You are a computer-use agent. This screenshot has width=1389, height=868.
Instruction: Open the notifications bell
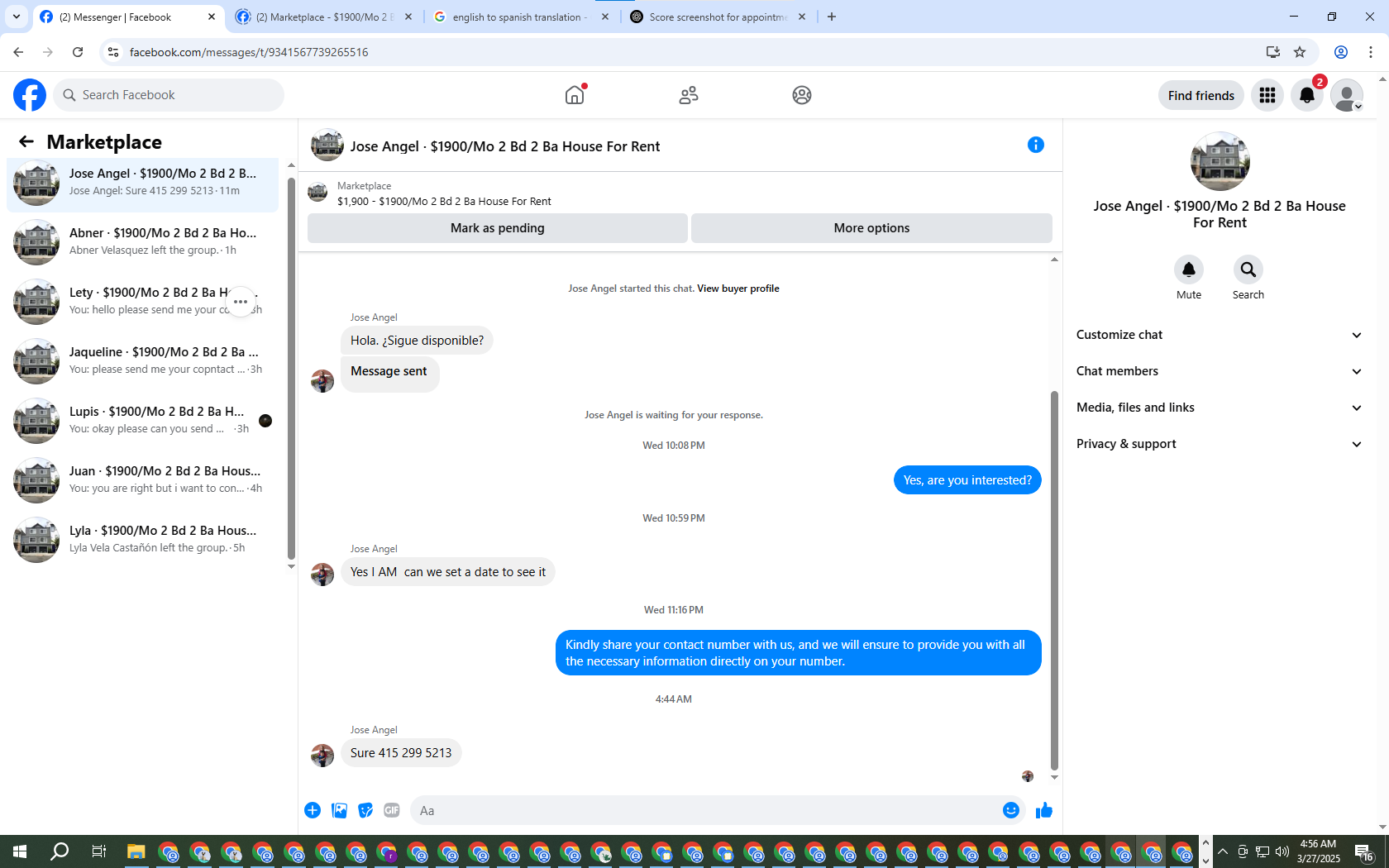(1307, 95)
